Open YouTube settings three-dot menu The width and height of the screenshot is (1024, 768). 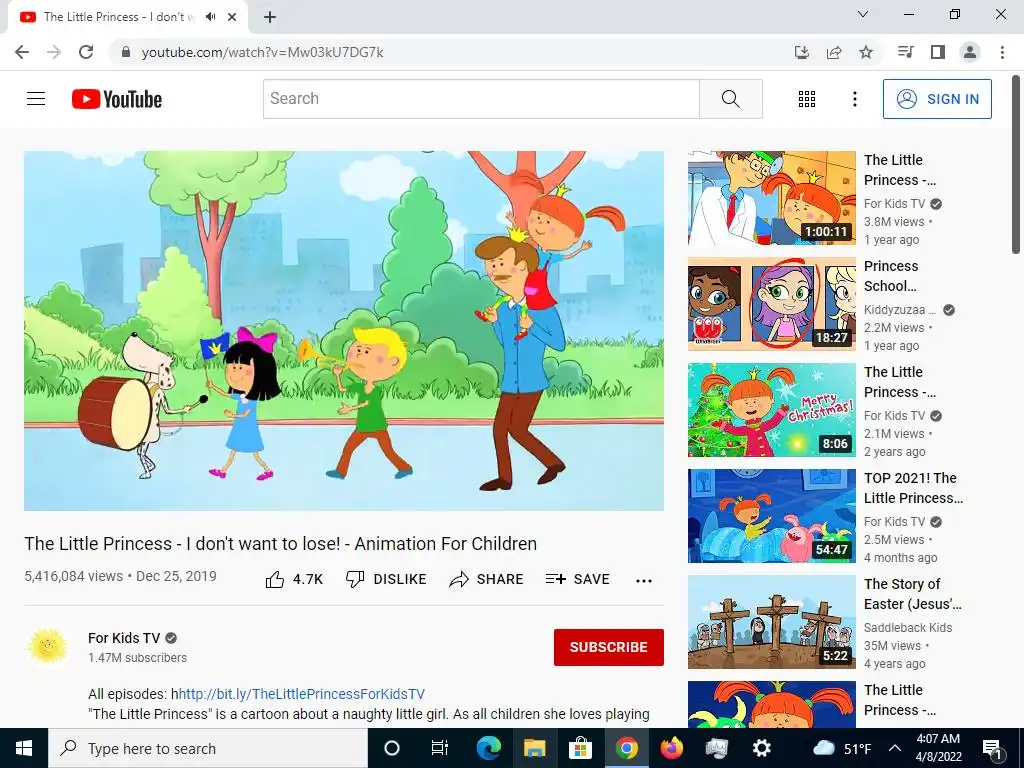pos(854,99)
